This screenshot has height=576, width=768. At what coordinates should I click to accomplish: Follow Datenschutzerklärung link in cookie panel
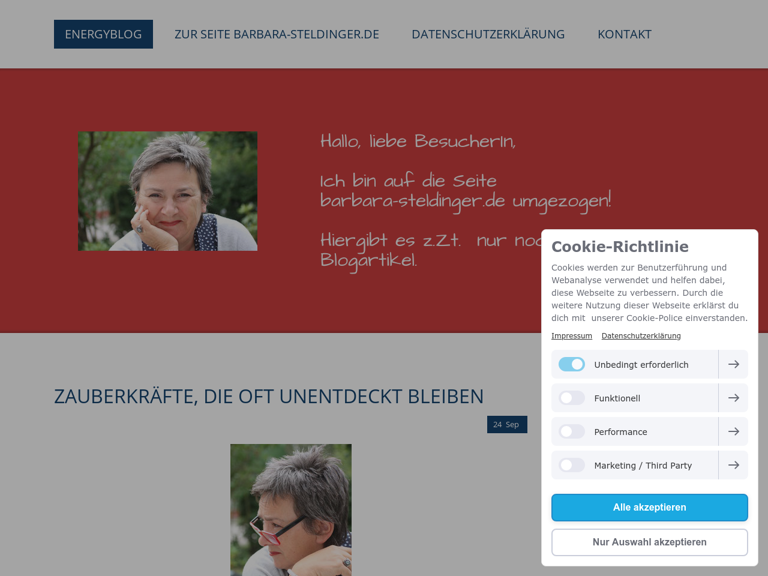tap(641, 336)
